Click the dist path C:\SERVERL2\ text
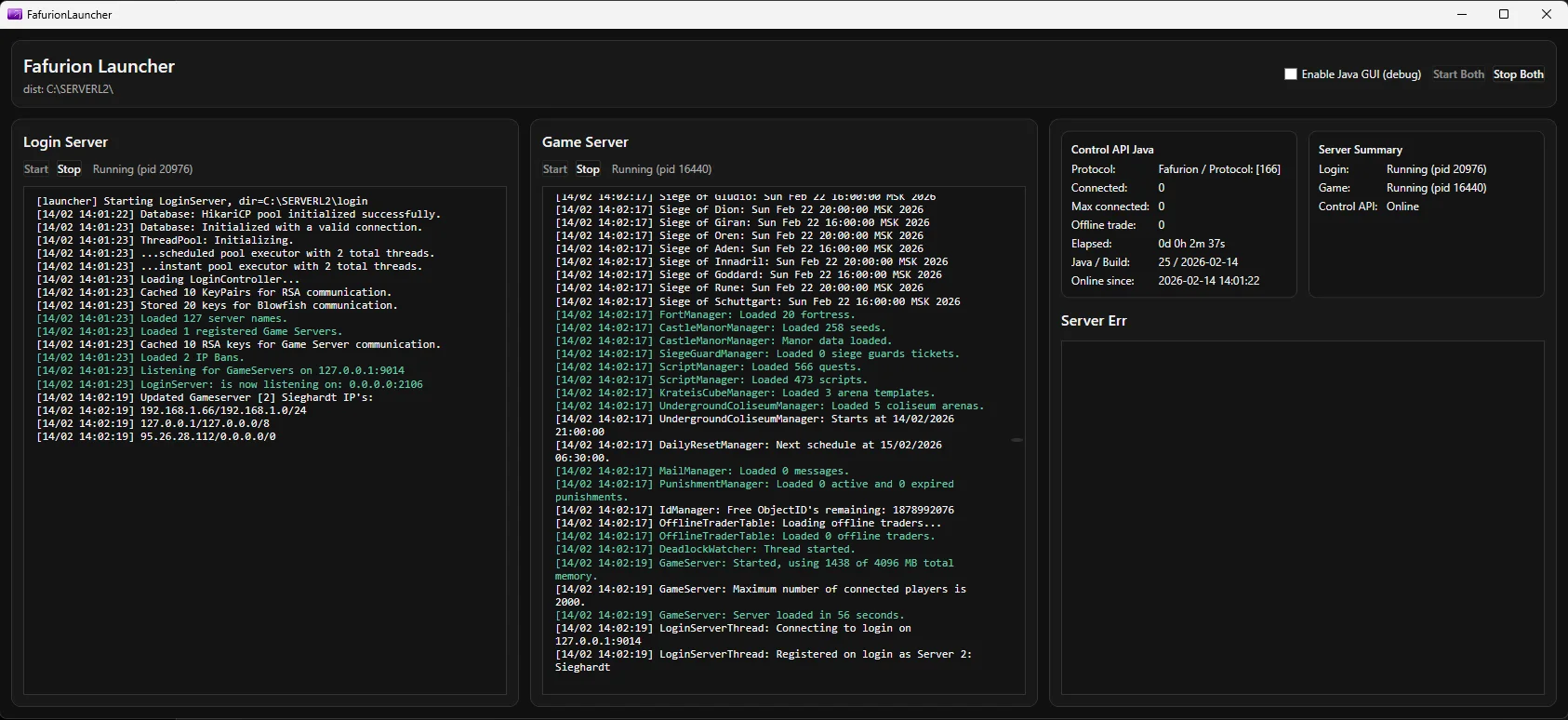1568x720 pixels. click(x=68, y=89)
